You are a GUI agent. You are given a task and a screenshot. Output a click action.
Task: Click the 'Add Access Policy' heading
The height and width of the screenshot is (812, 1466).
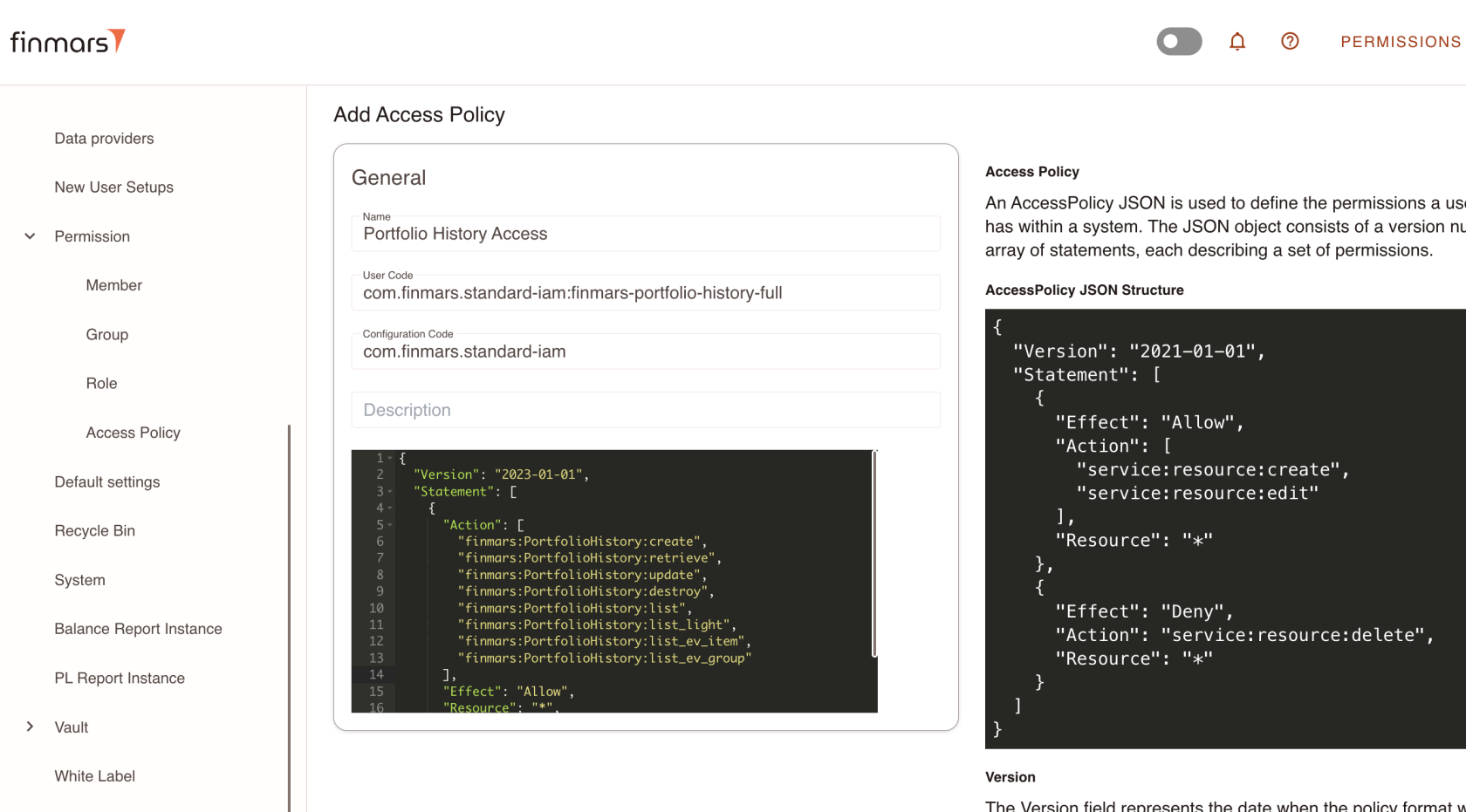[419, 115]
